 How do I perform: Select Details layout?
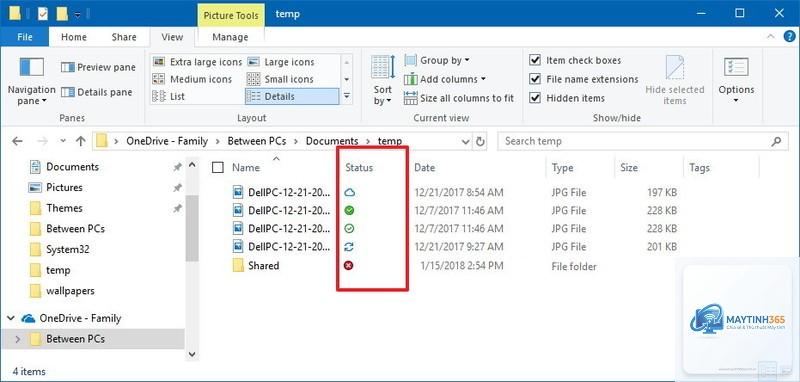(x=292, y=96)
